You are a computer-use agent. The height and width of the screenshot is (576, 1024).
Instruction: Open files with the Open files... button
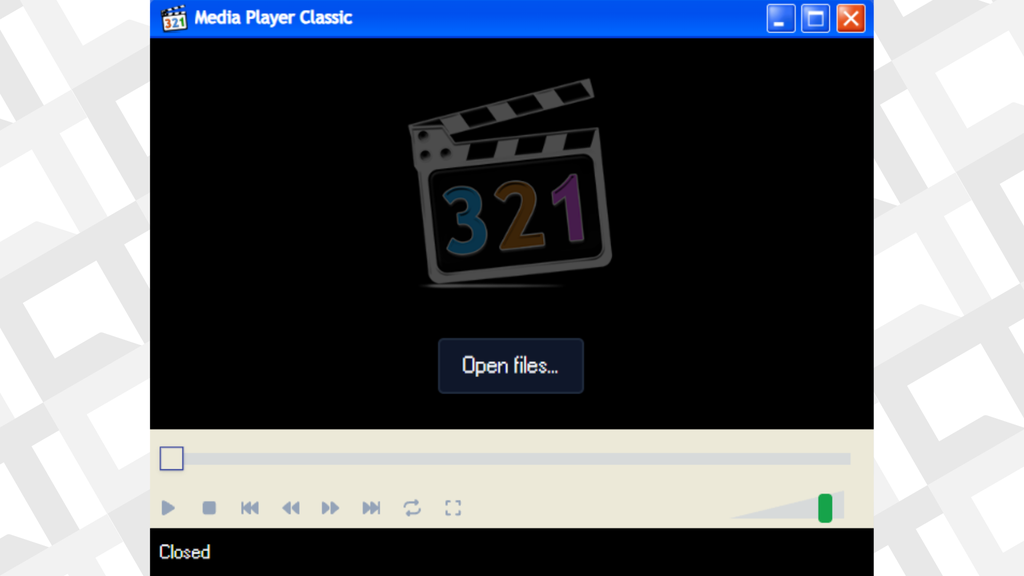[x=511, y=366]
